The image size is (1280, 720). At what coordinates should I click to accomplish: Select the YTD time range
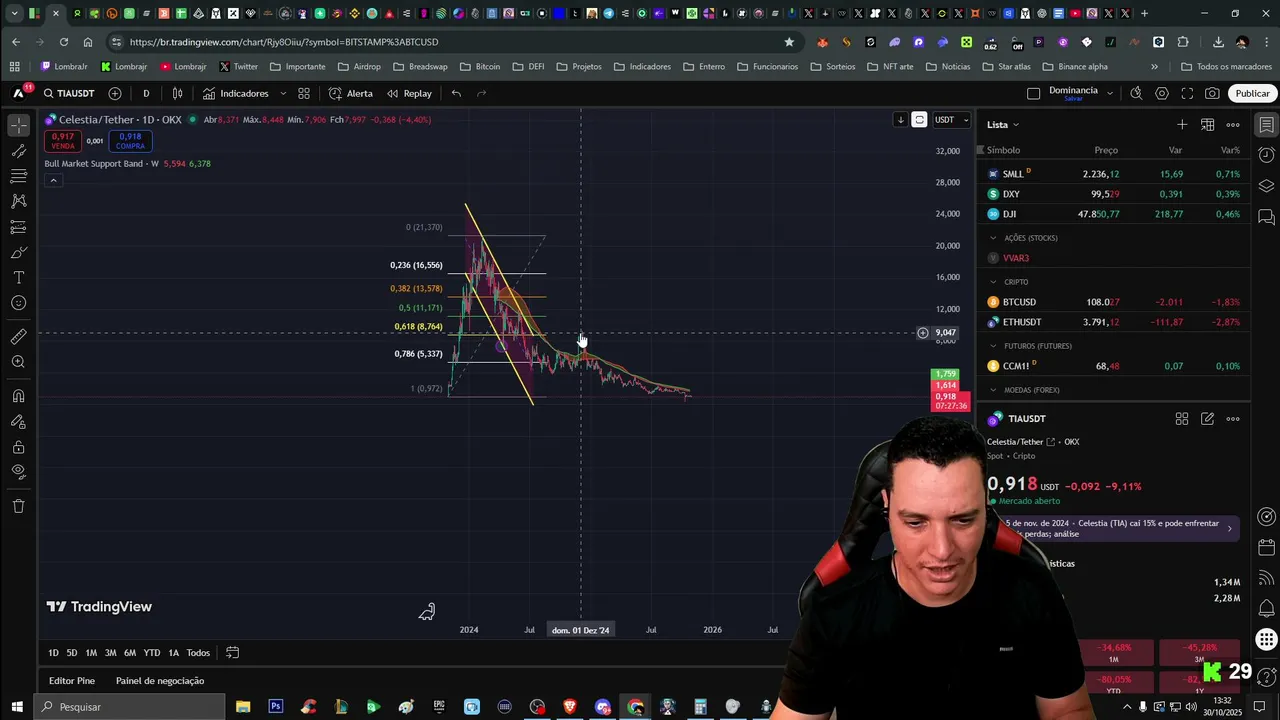point(151,653)
